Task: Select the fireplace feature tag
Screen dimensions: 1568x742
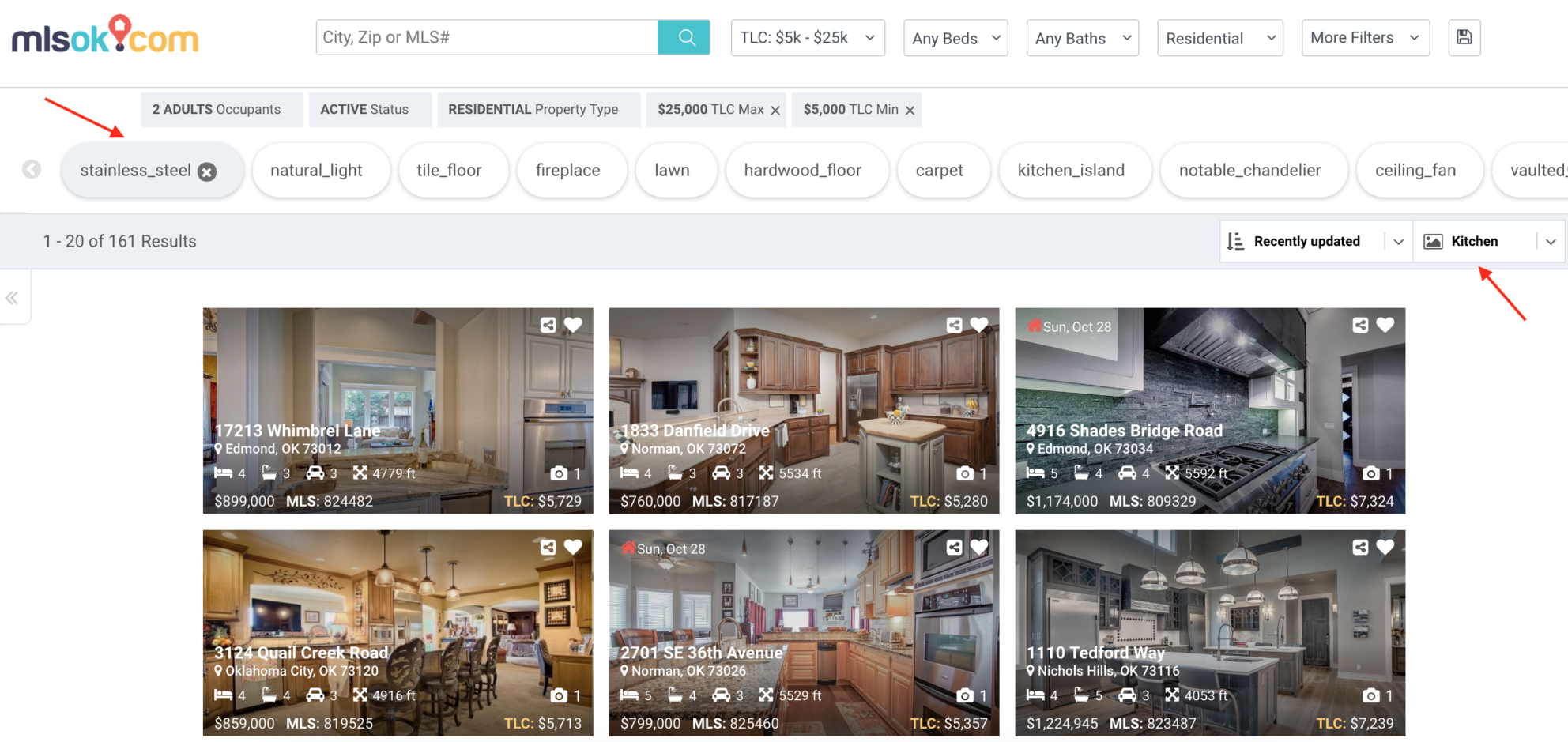Action: click(x=571, y=170)
